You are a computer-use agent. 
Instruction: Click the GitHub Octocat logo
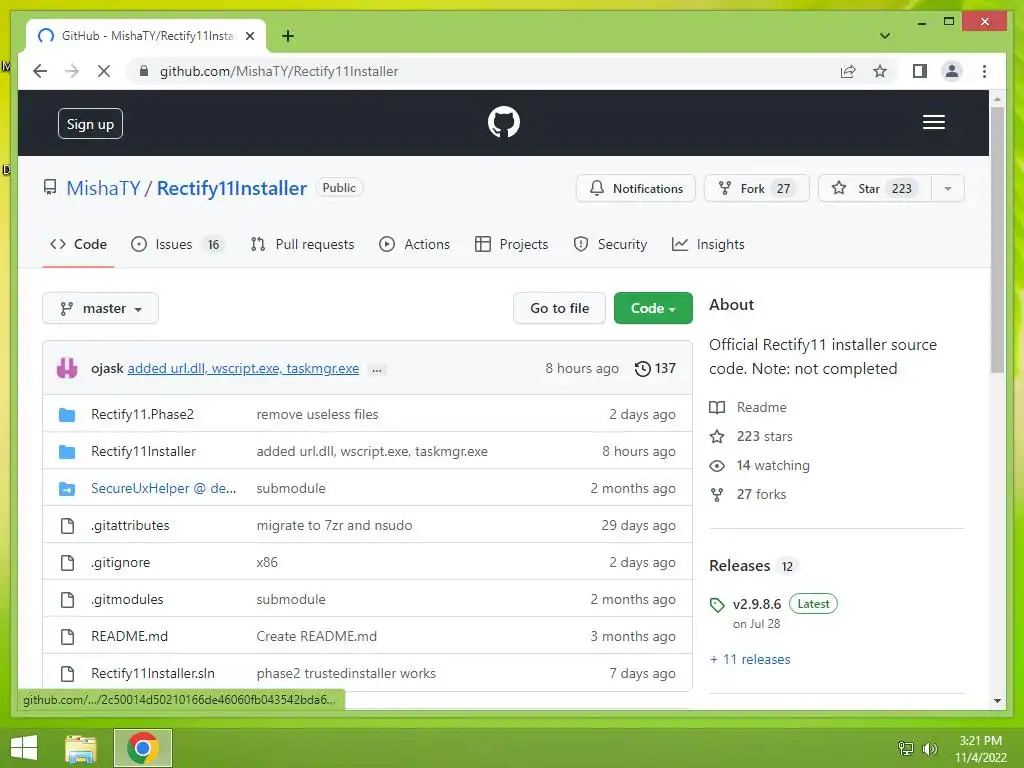coord(504,122)
